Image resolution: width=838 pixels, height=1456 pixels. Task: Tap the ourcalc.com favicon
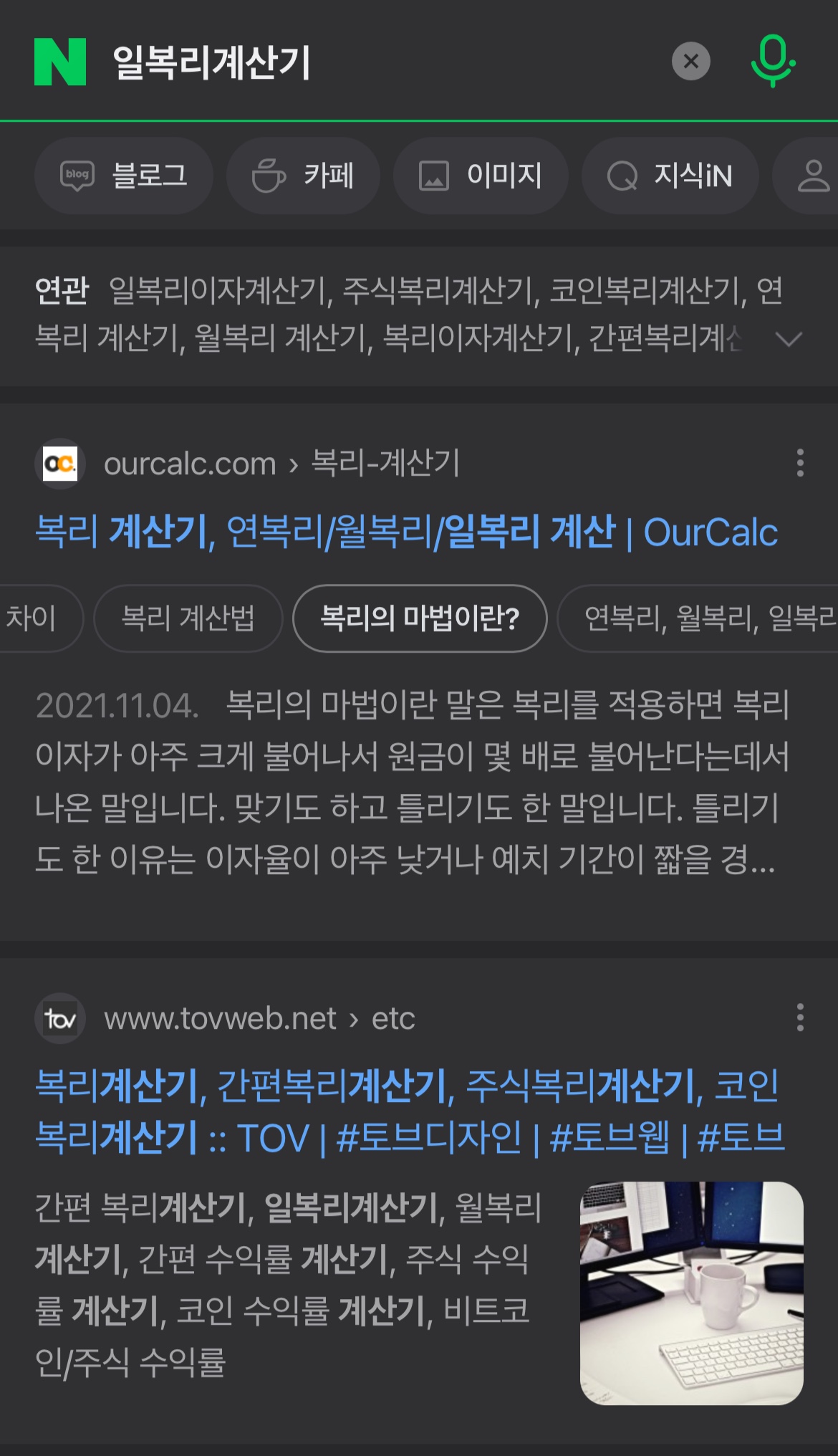[60, 464]
